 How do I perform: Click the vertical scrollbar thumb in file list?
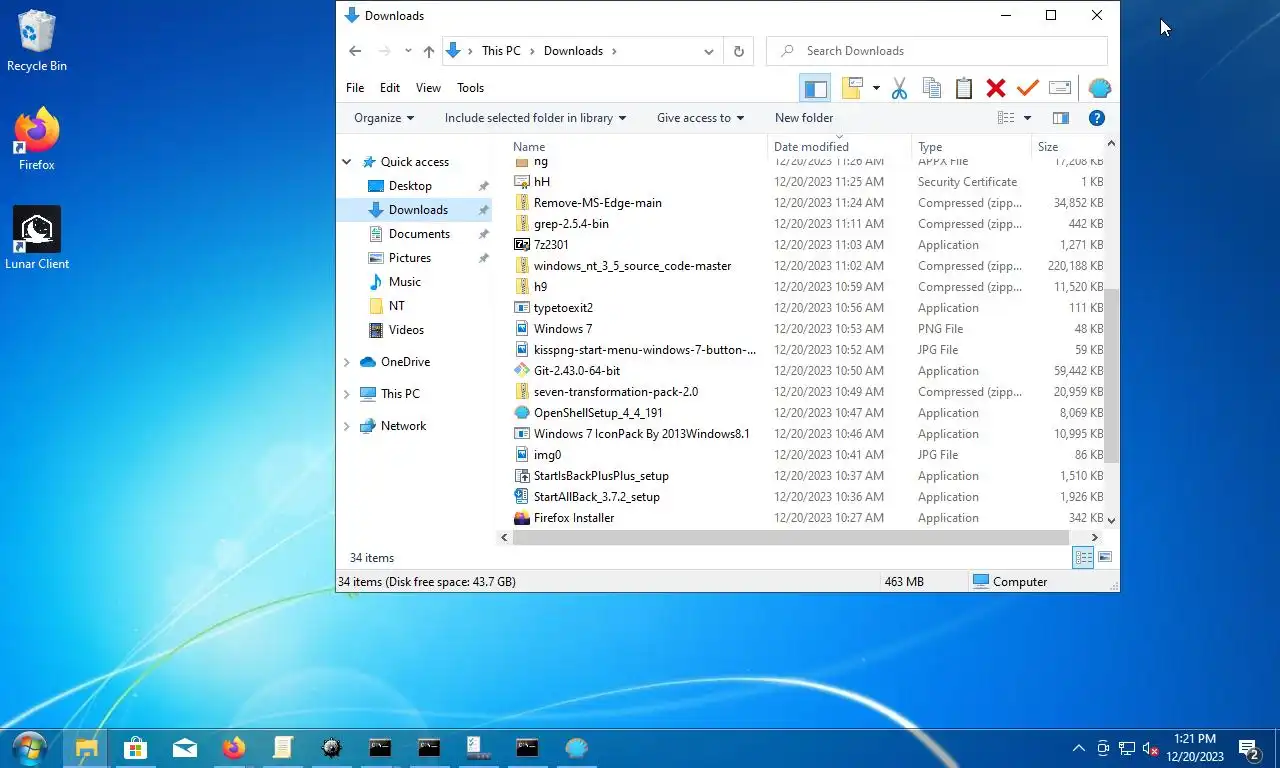(x=1111, y=376)
